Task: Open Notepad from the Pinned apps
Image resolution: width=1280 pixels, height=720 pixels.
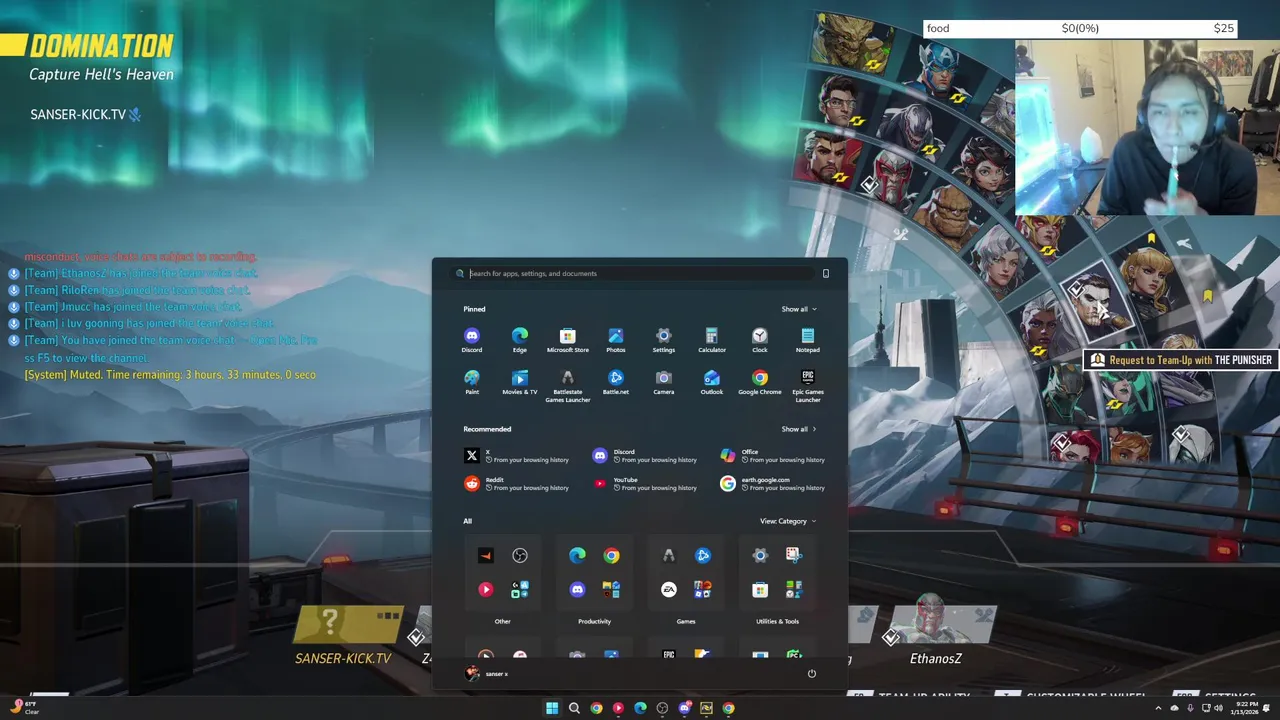Action: tap(808, 340)
